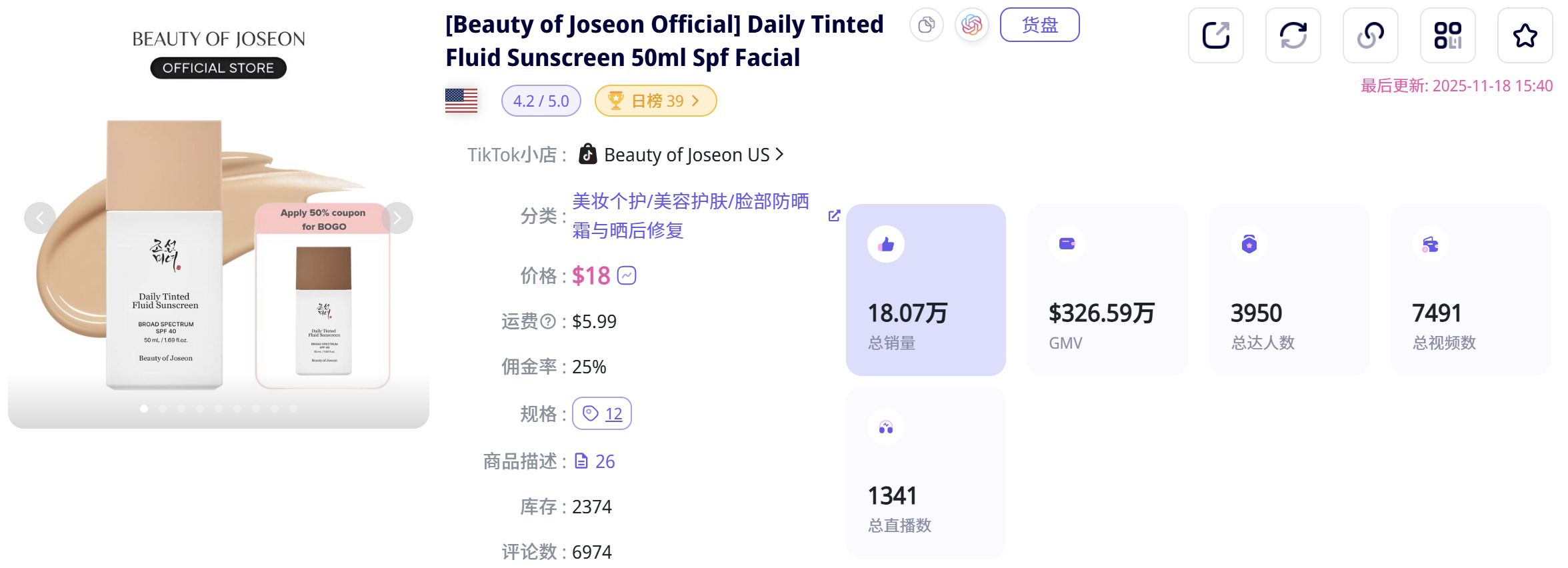Screen dimensions: 1568x568
Task: Refresh the product data with the refresh icon
Action: pos(1293,35)
